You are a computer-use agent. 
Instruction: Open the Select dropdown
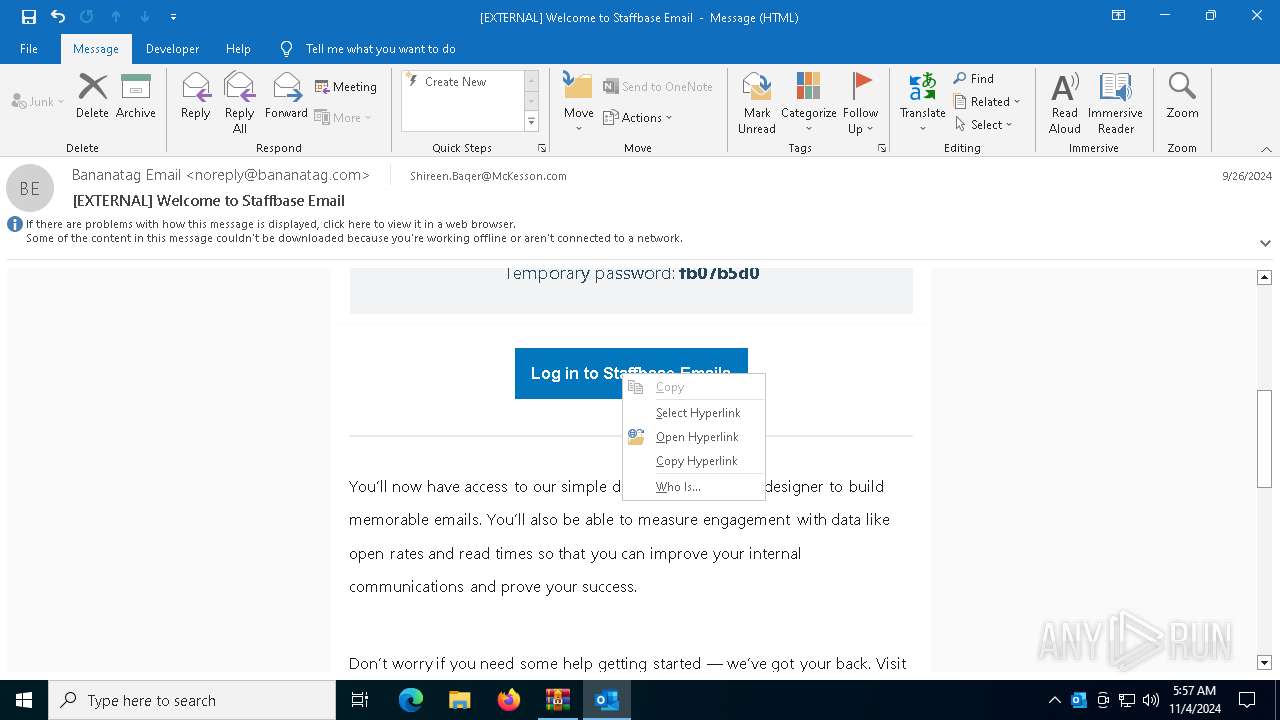tap(984, 125)
